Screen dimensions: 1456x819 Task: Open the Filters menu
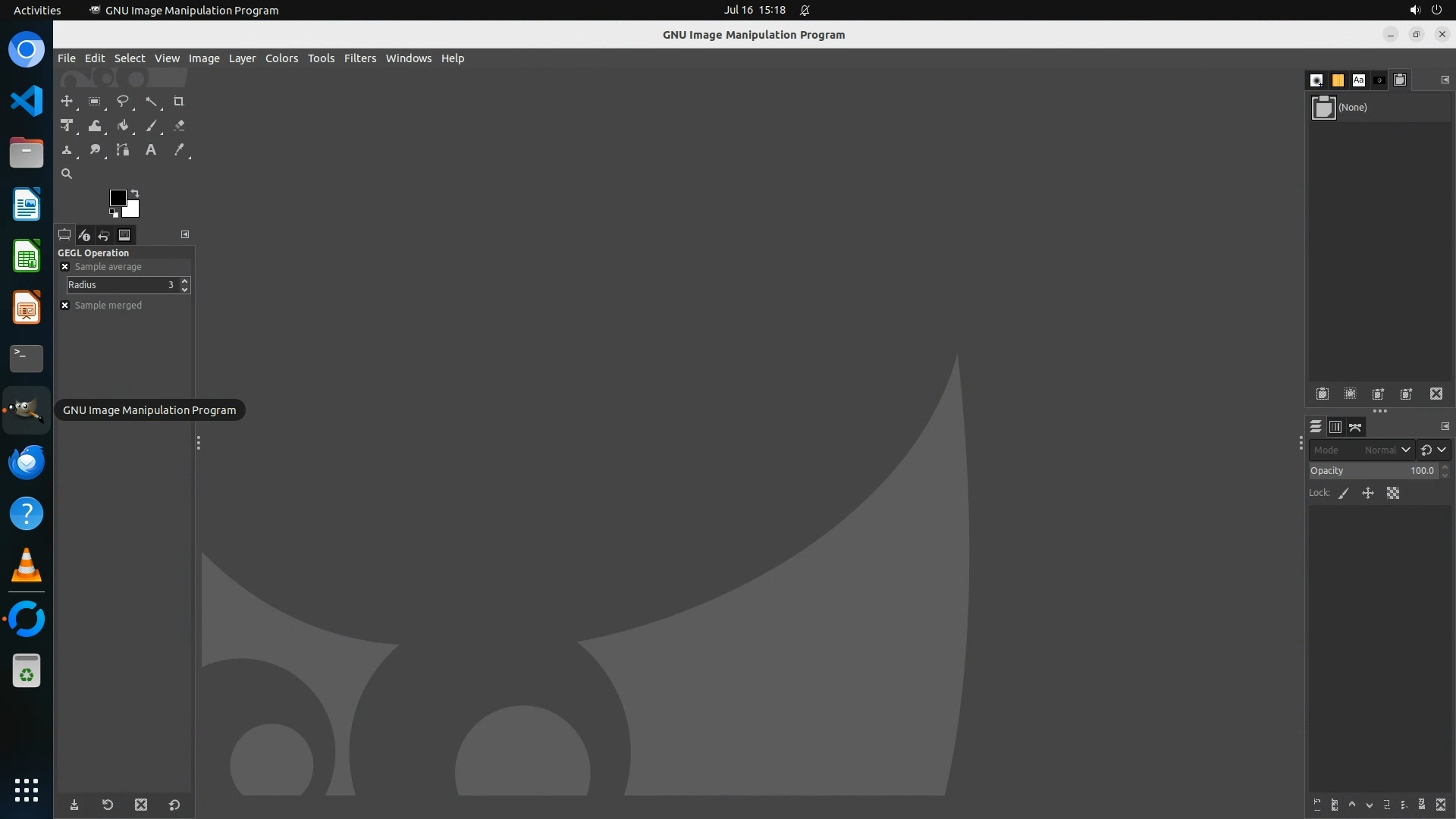pyautogui.click(x=359, y=58)
